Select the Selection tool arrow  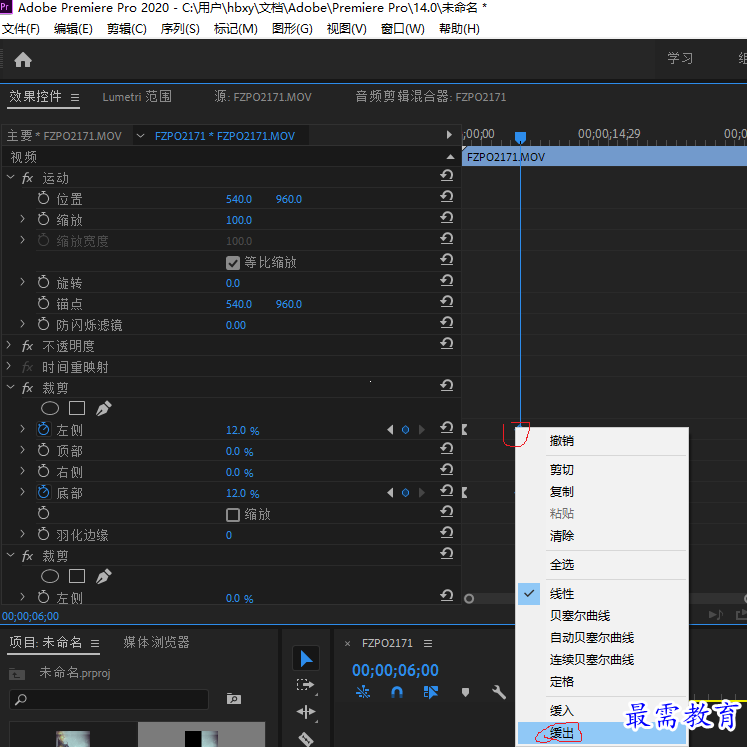[306, 659]
